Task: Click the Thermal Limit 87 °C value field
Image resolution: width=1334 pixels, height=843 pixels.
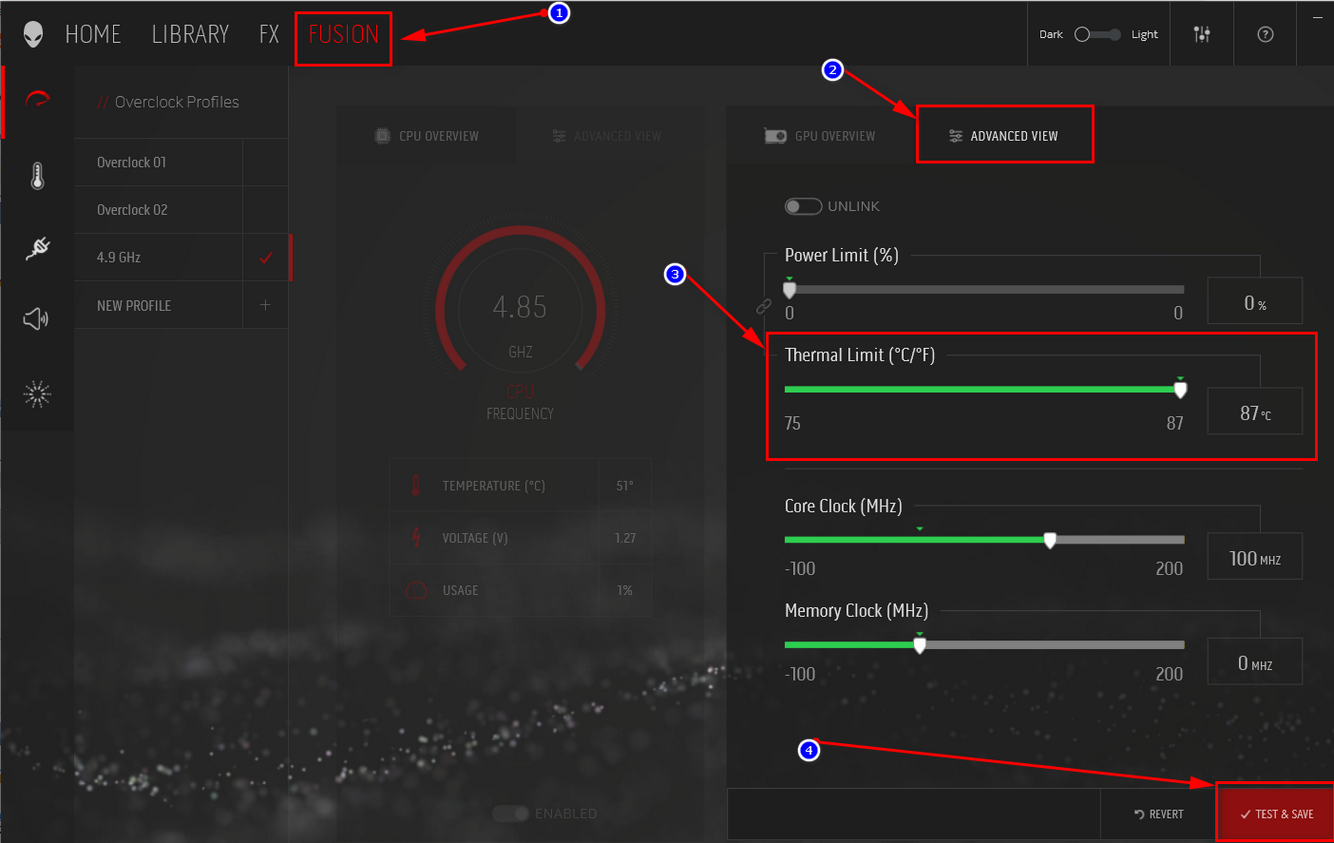Action: (x=1255, y=412)
